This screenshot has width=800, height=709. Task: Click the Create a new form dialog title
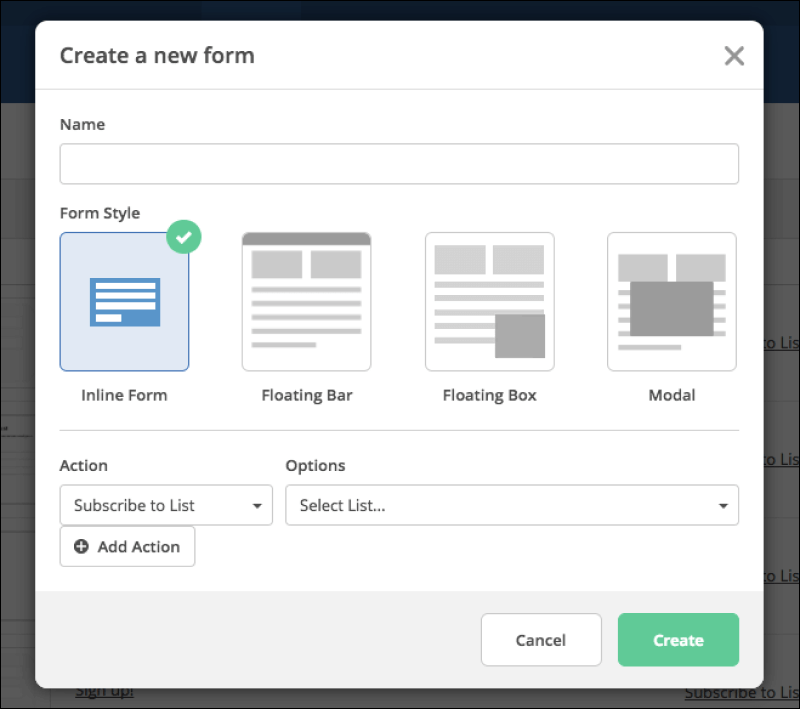157,56
